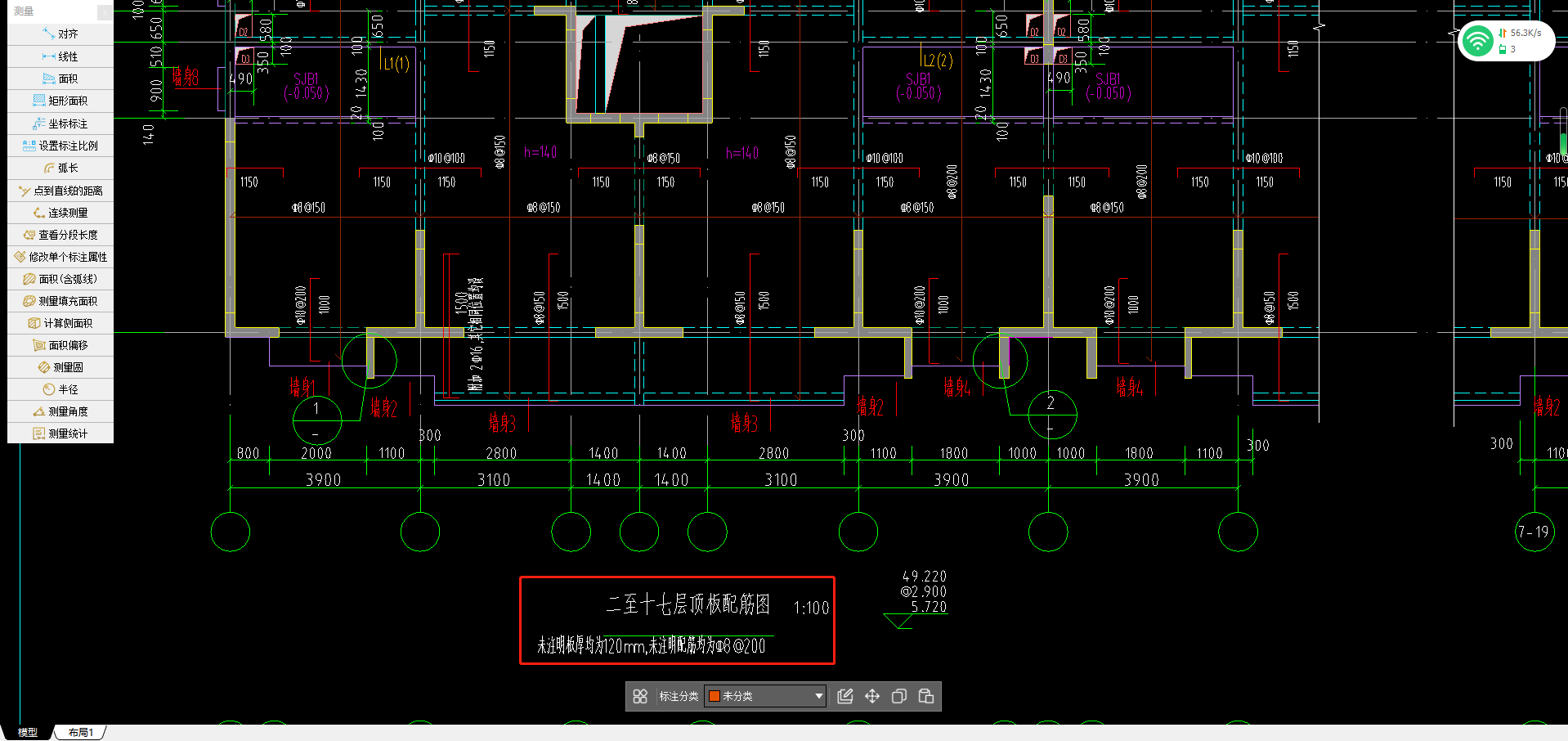The height and width of the screenshot is (741, 1568).
Task: Click the yellow L1(1) beam label
Action: 396,63
